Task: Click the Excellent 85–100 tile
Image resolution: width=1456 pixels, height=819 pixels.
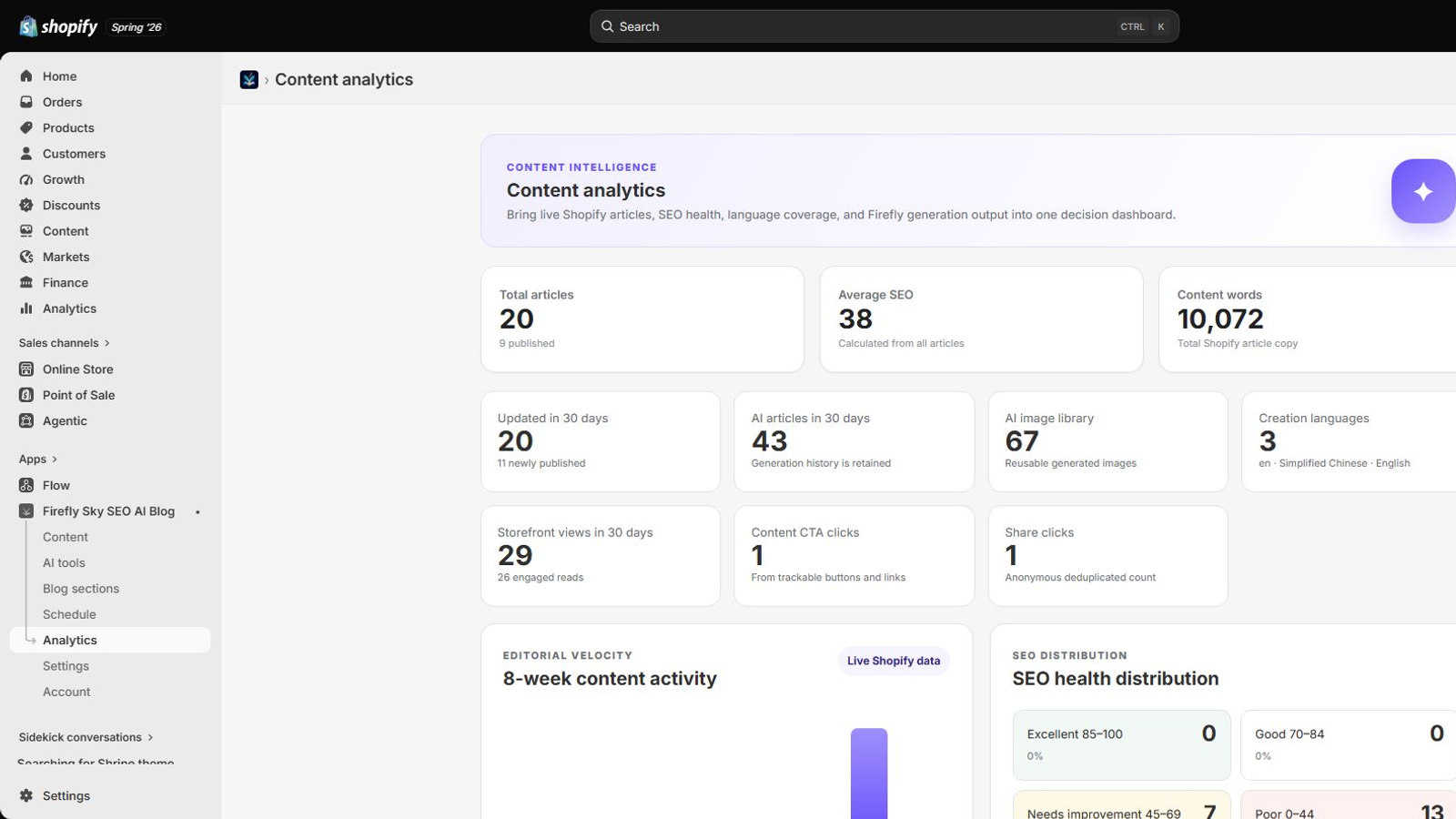Action: point(1122,745)
